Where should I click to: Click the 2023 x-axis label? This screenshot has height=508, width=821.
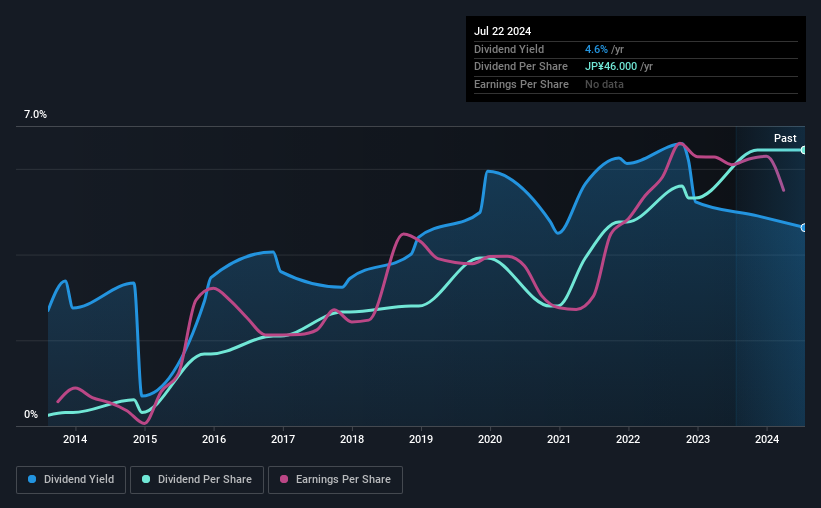tap(697, 439)
